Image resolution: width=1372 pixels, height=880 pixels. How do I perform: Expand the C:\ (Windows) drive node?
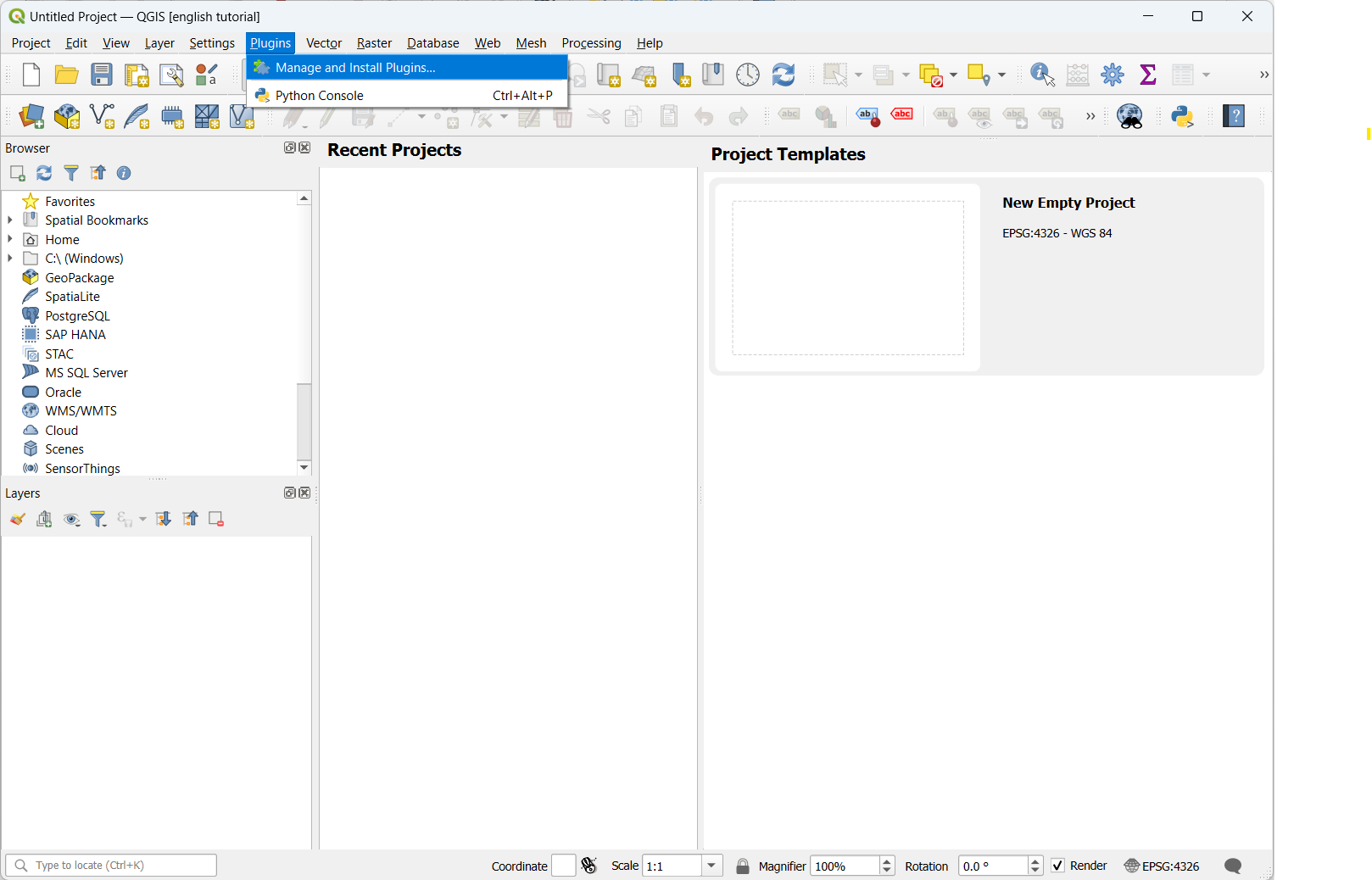[10, 259]
